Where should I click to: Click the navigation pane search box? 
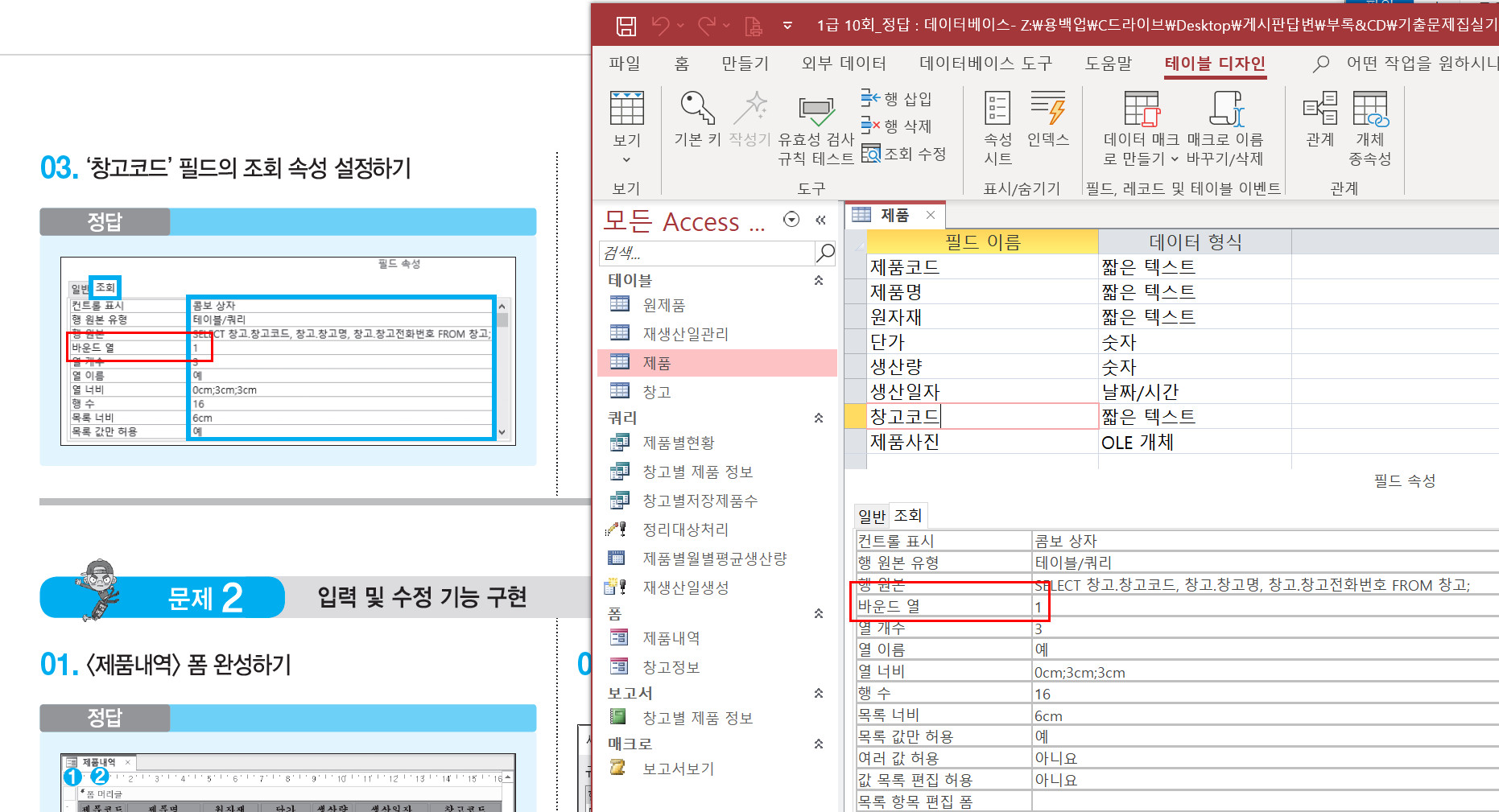tap(707, 253)
